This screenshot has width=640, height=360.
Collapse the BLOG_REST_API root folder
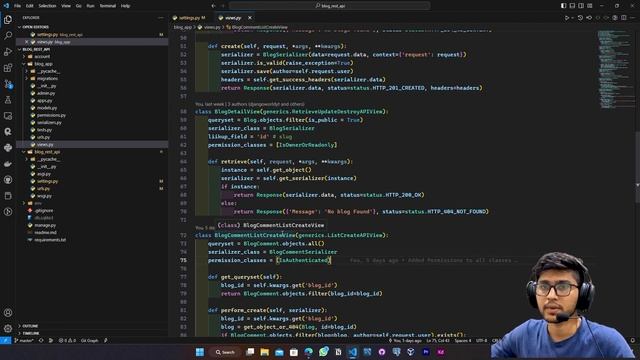tap(92, 49)
